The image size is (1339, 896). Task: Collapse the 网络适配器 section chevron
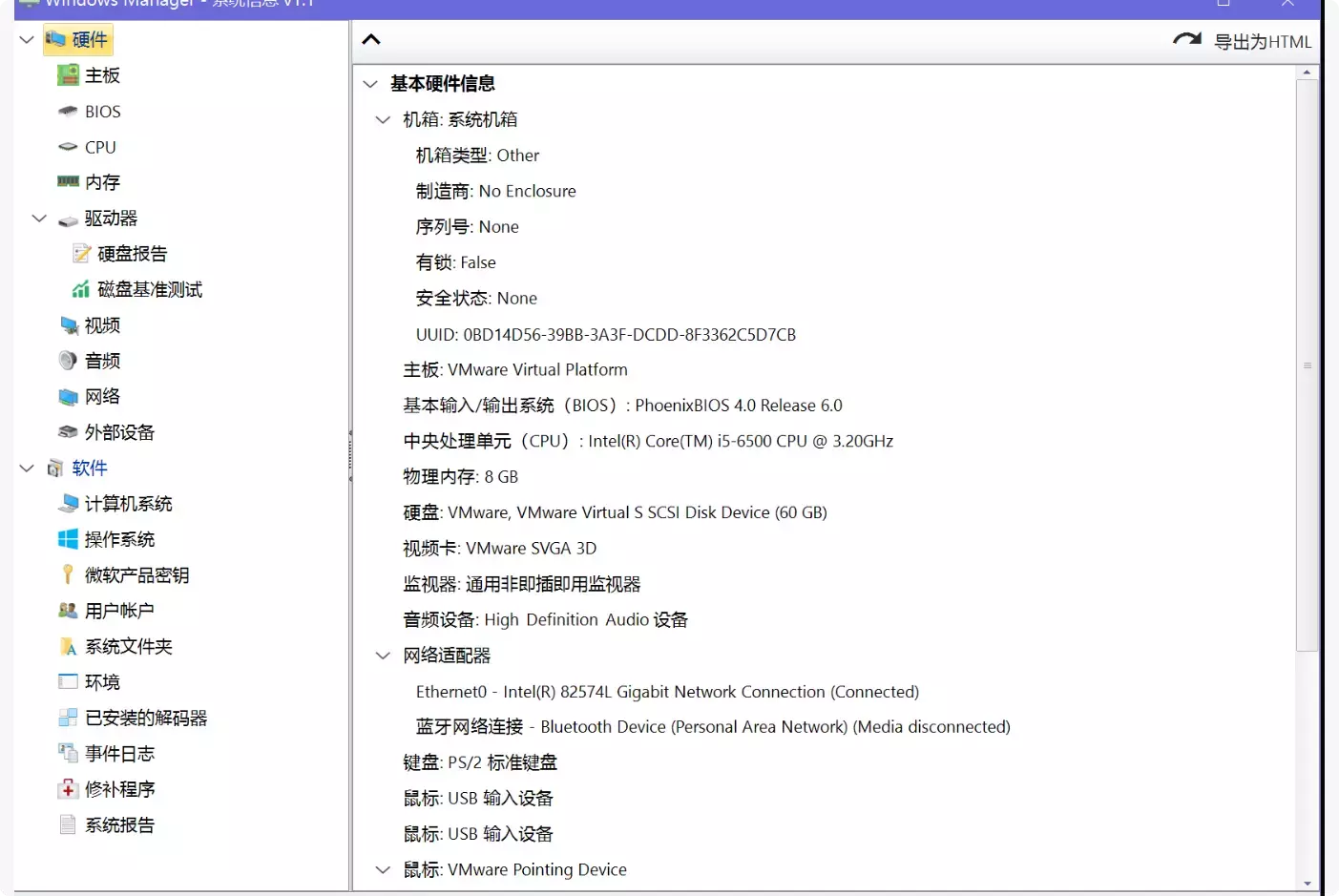(383, 656)
